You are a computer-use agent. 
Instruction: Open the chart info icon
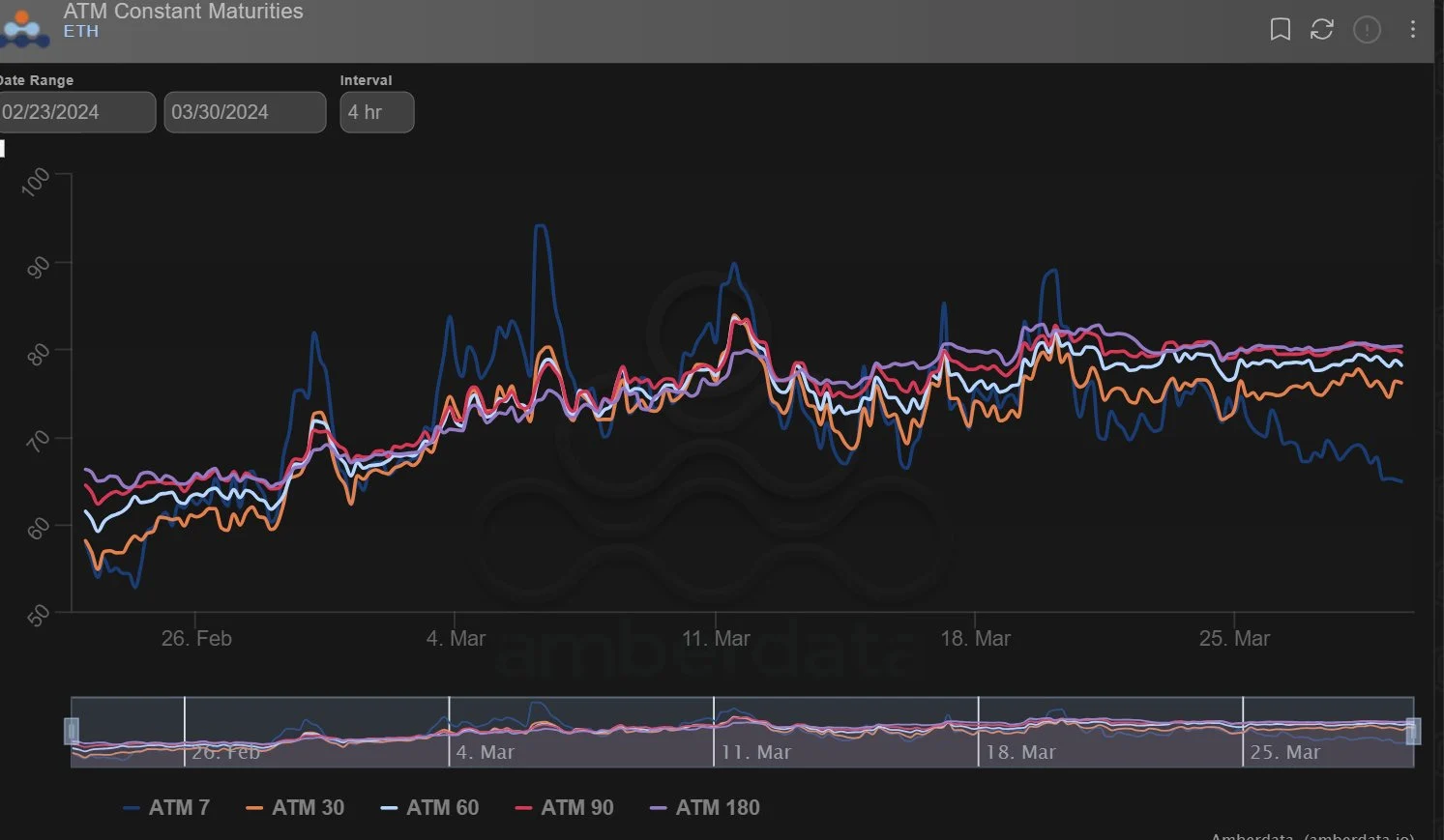pyautogui.click(x=1367, y=30)
